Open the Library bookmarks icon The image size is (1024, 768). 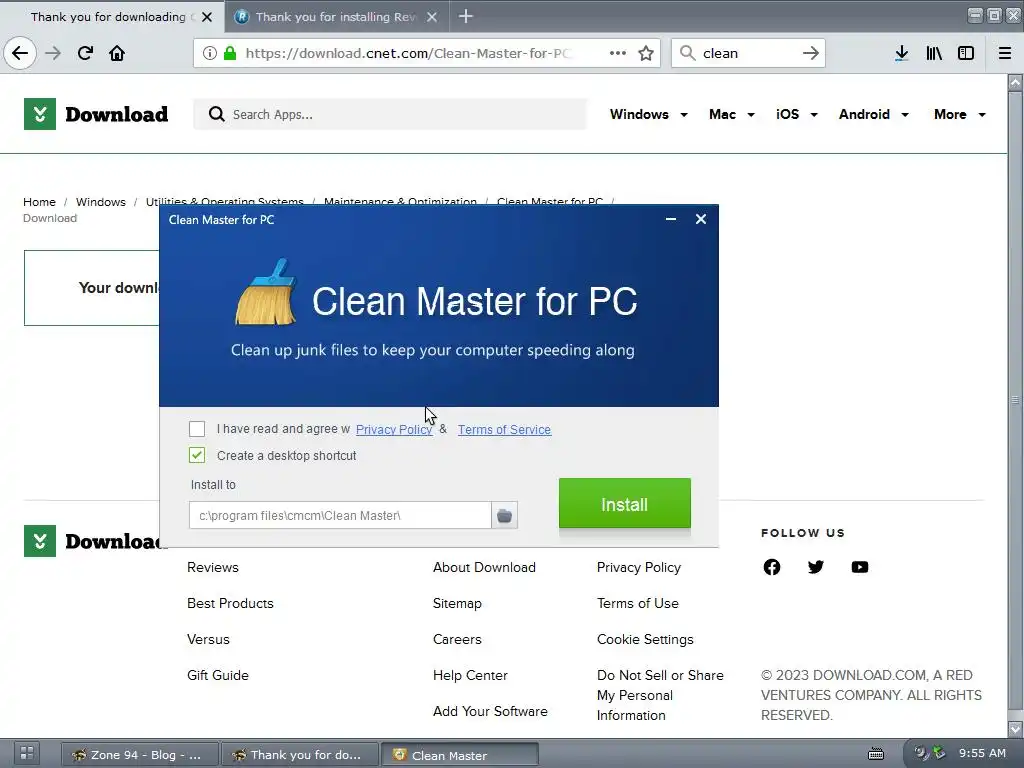(x=934, y=53)
